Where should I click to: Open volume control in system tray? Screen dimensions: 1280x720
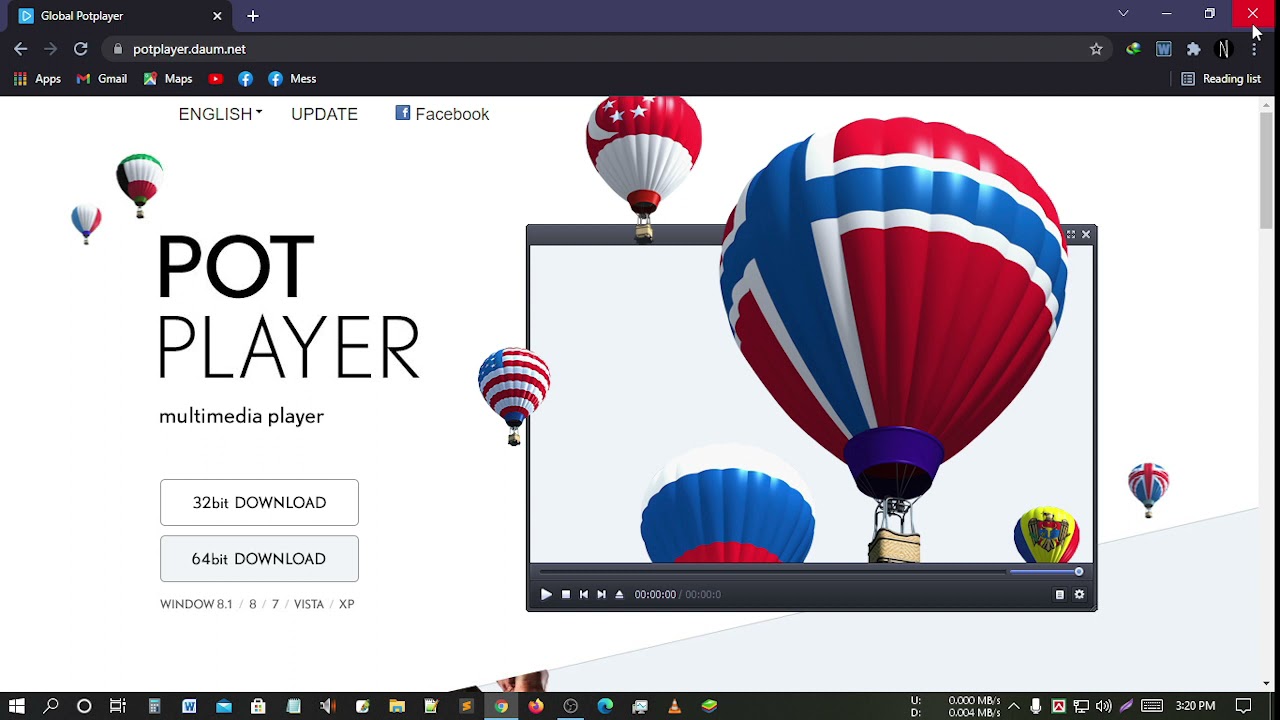[1104, 706]
